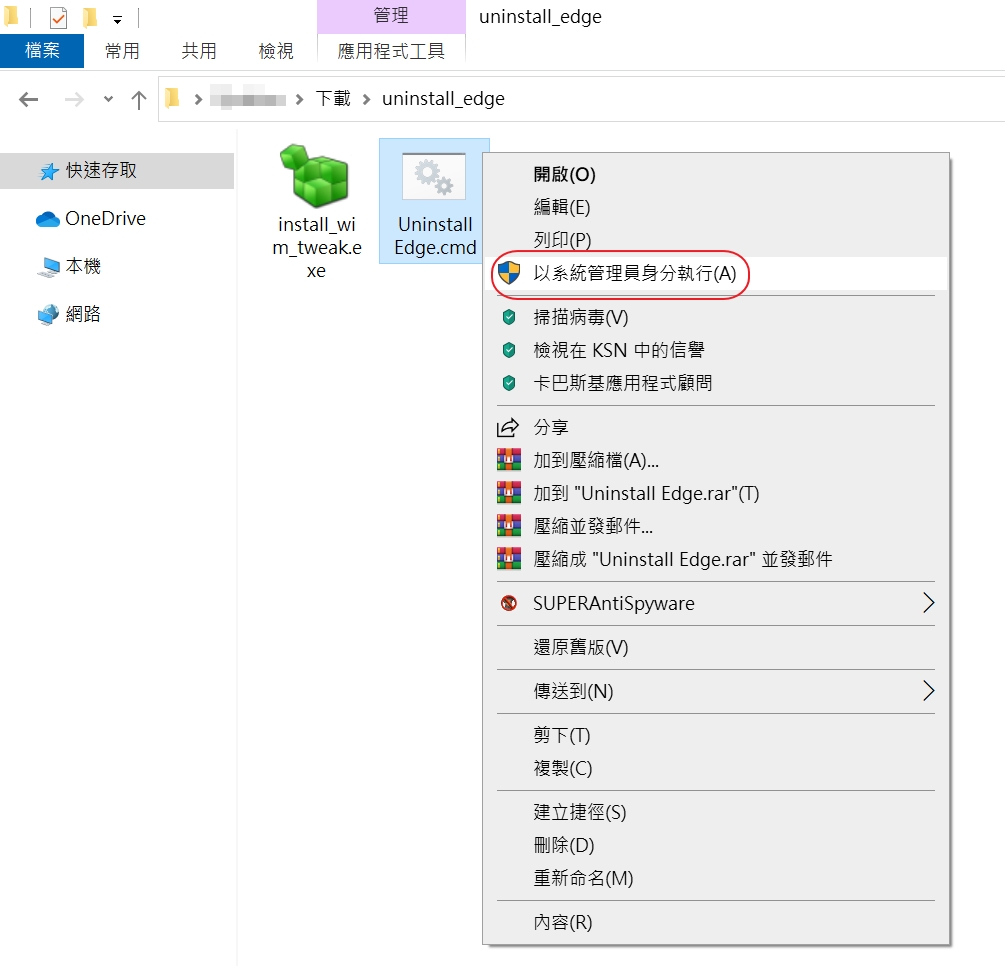Expand breadcrumb chevron before 下載
The image size is (1005, 966).
299,99
